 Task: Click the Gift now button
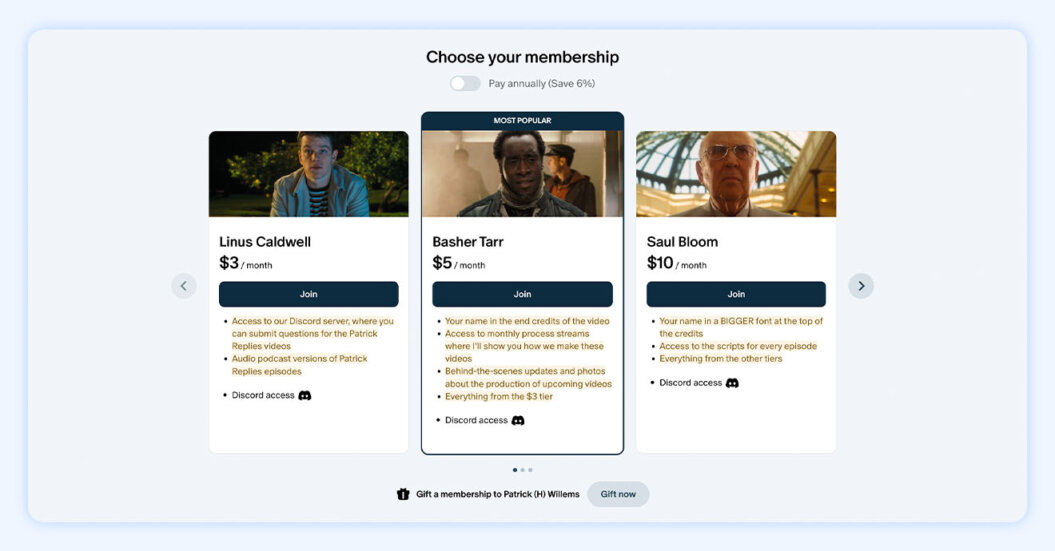coord(618,494)
